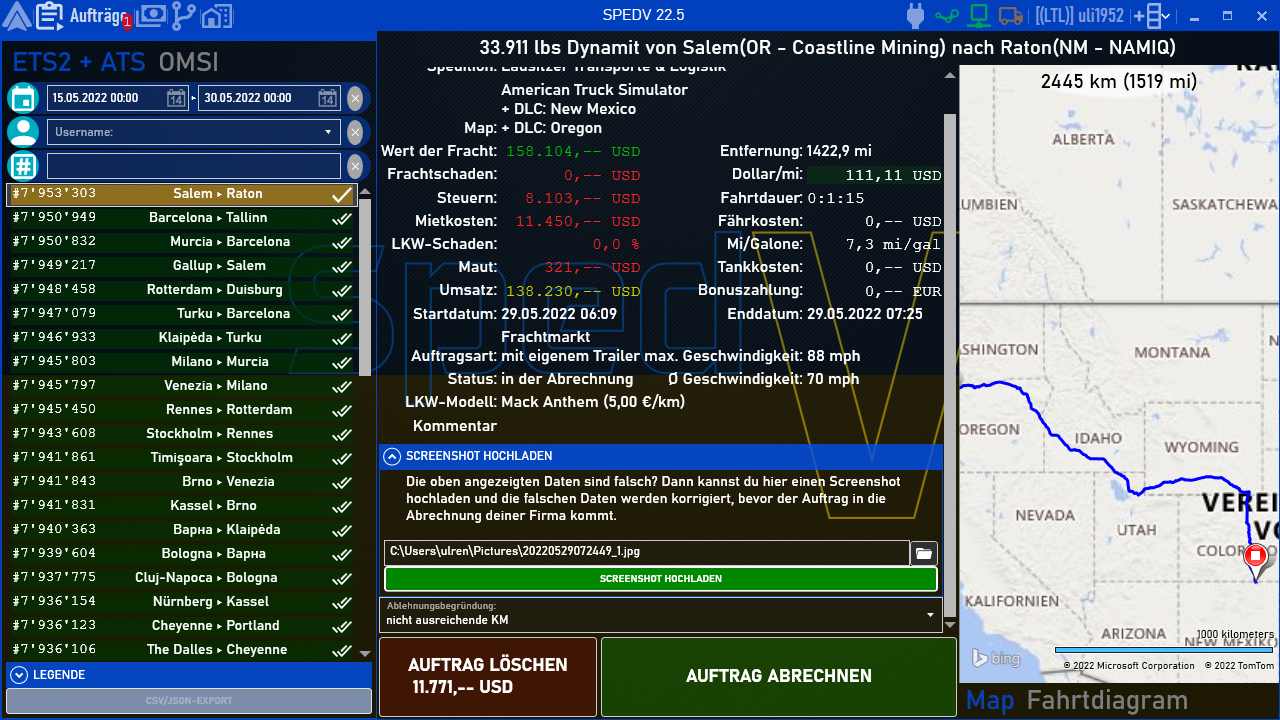Select job Klaipėda ▸ Turku
The image size is (1280, 720).
[182, 338]
